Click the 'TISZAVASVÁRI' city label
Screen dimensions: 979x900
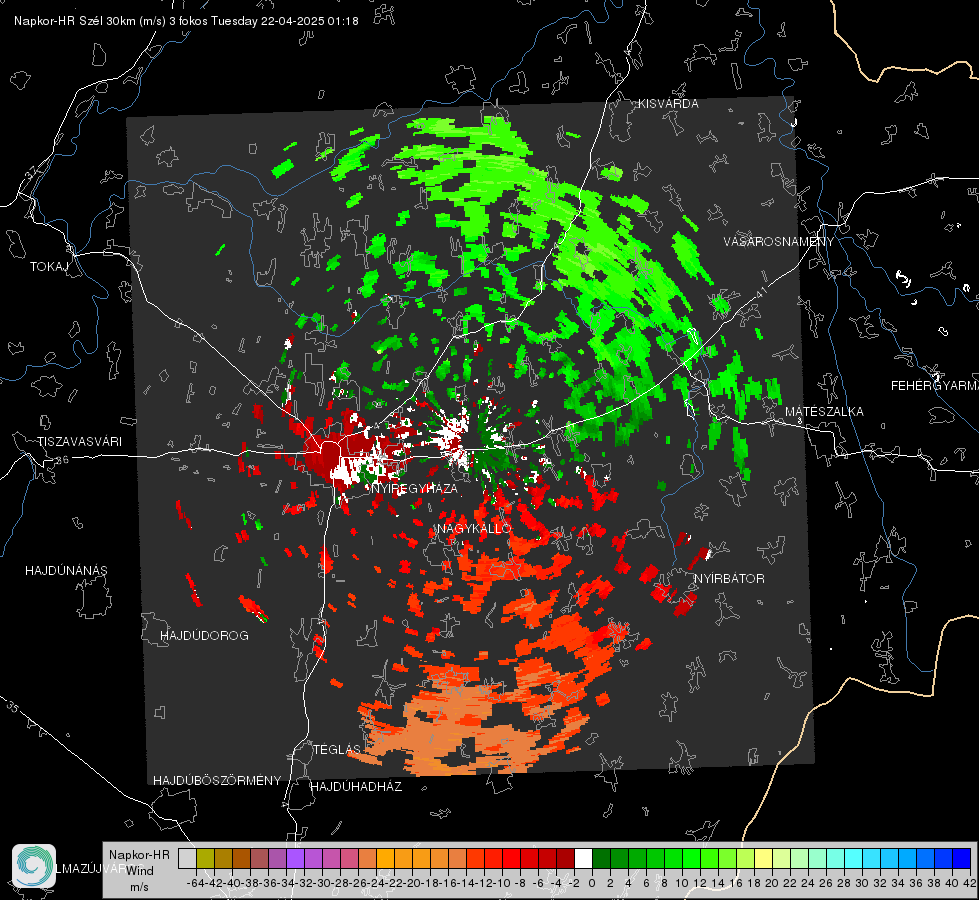point(79,442)
